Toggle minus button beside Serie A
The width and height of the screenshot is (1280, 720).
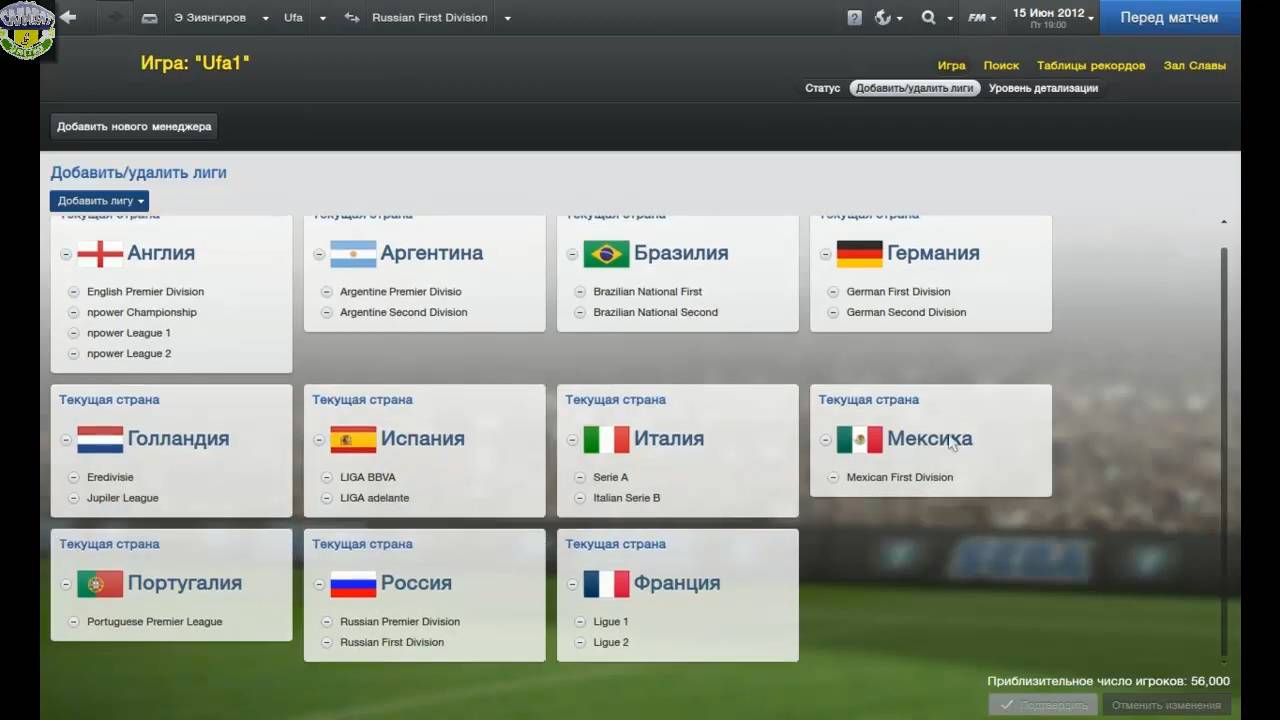click(x=580, y=477)
